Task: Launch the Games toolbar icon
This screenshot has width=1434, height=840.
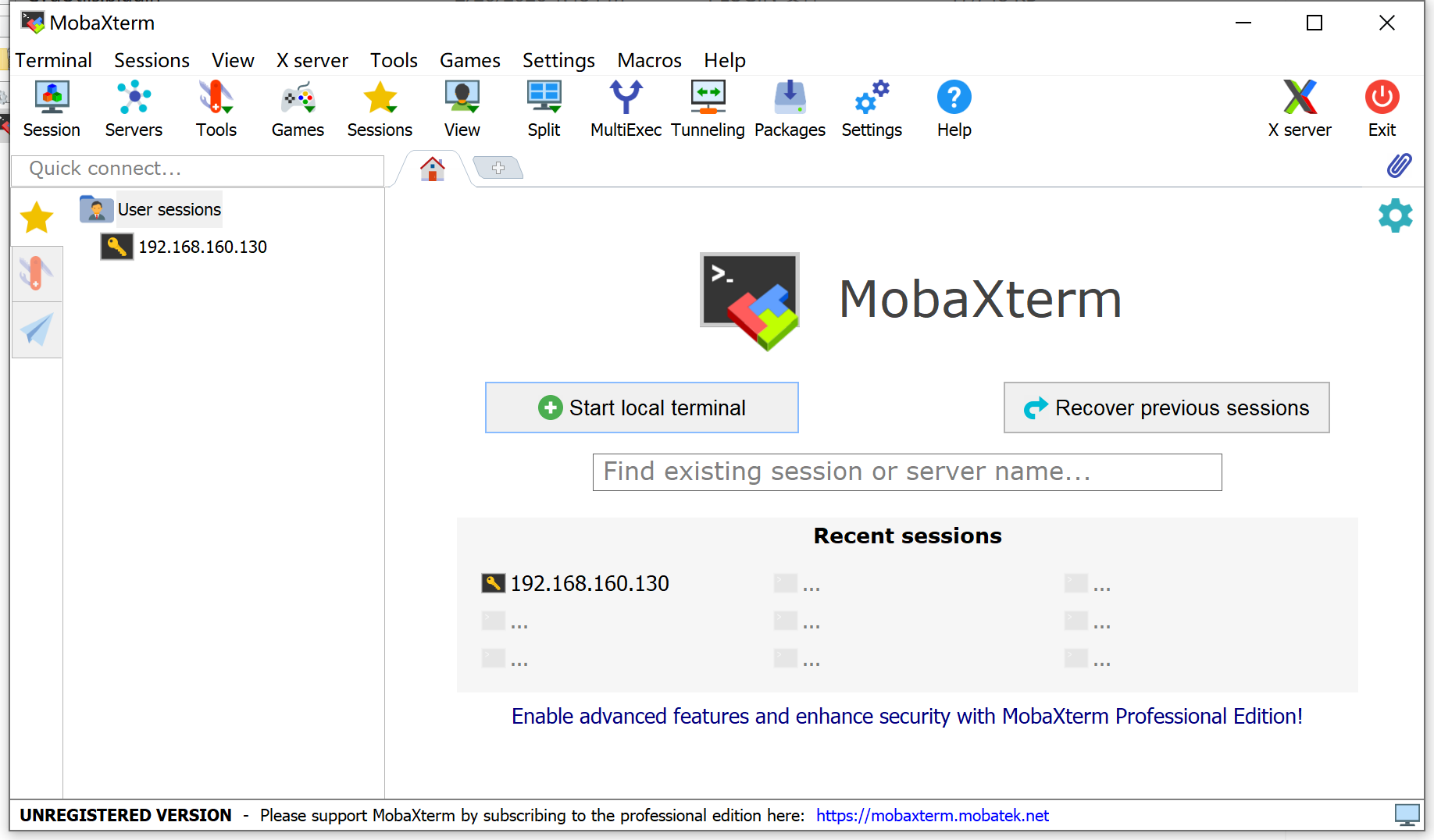Action: [x=298, y=109]
